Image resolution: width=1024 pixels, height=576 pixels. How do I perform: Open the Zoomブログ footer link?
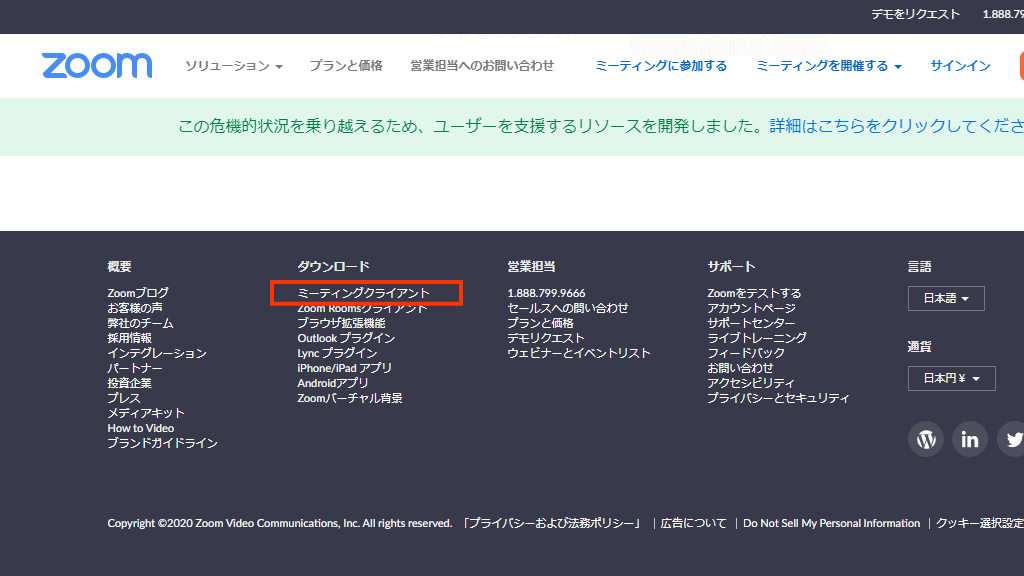138,293
